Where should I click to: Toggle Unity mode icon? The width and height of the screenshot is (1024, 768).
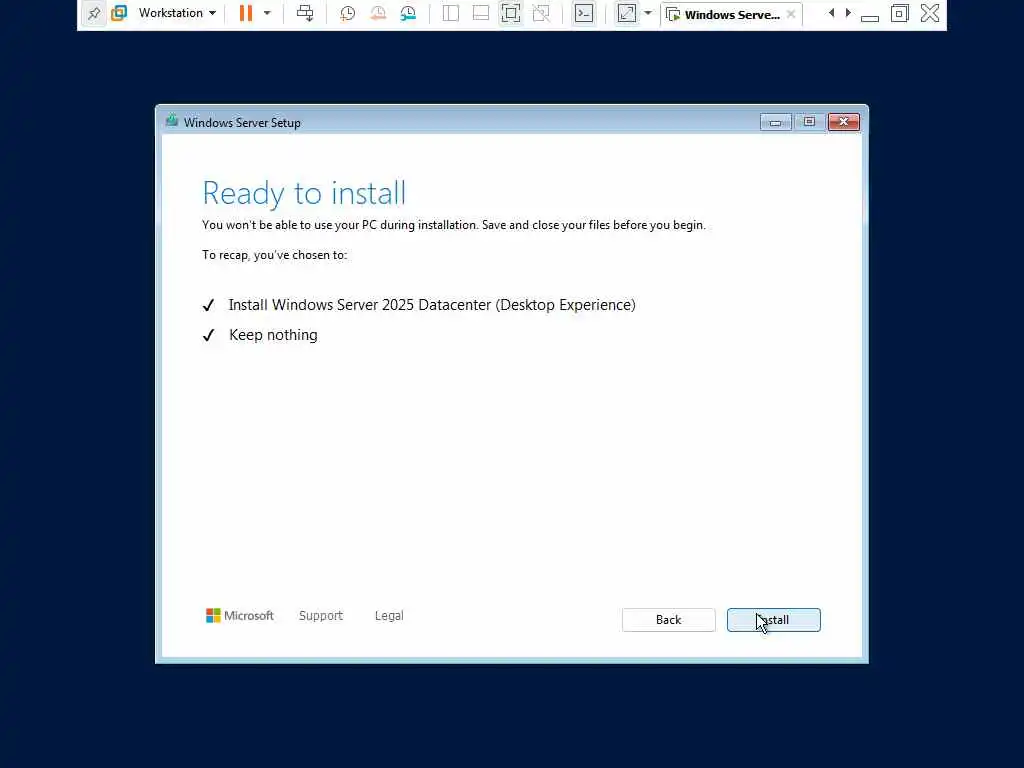coord(541,13)
